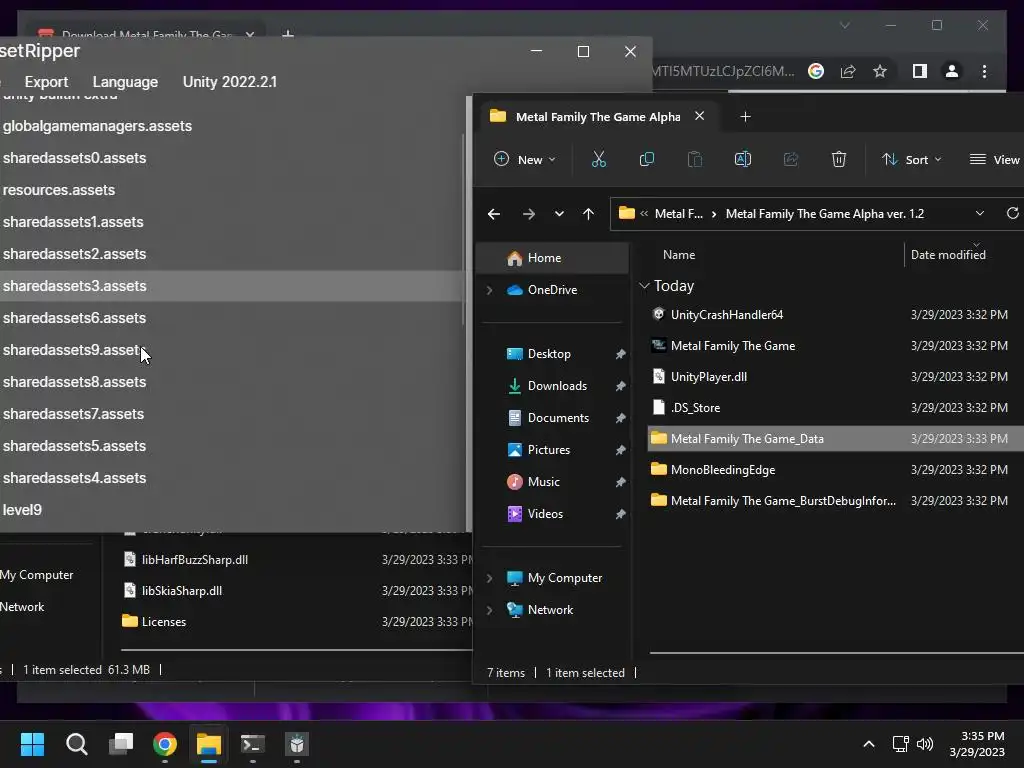Image resolution: width=1024 pixels, height=768 pixels.
Task: Open the Windows Start menu
Action: pos(32,744)
